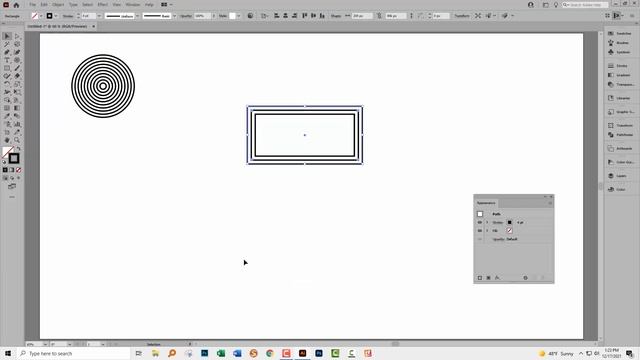Open the Artboards panel
The height and width of the screenshot is (360, 640).
tap(620, 149)
